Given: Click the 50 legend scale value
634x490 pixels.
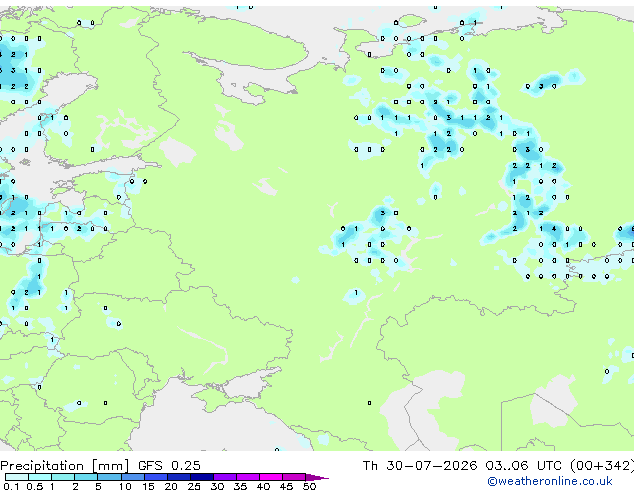Looking at the screenshot, I should click(x=309, y=486).
